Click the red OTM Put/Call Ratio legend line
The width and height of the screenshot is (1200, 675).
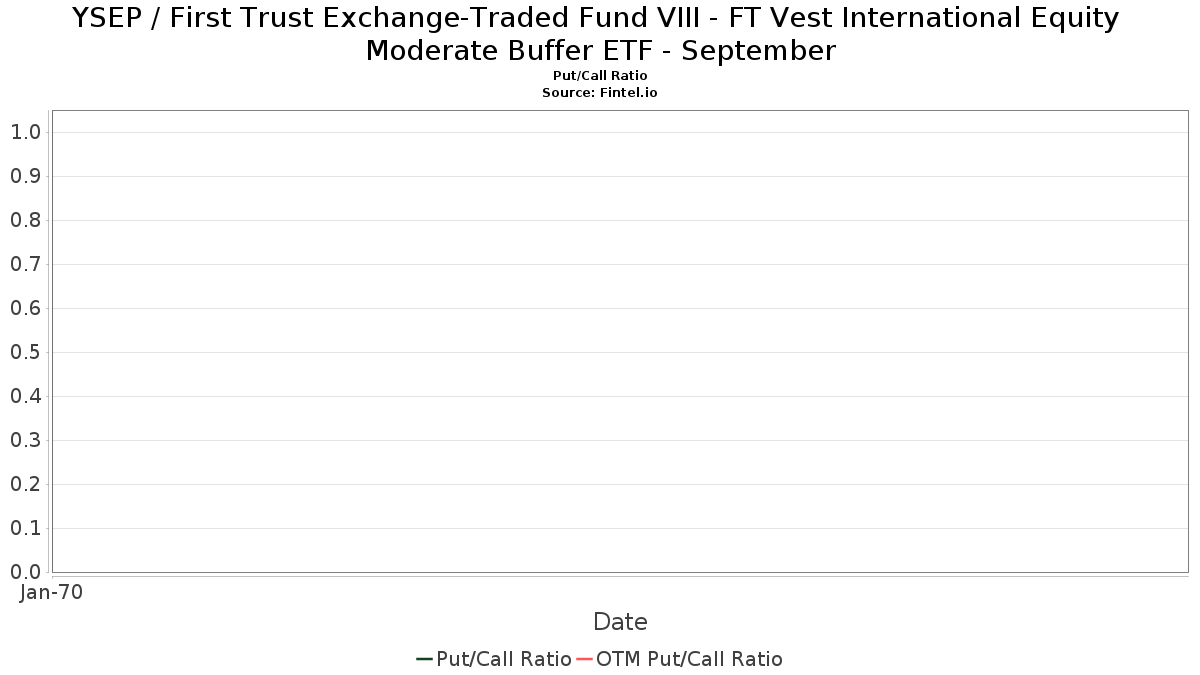pyautogui.click(x=584, y=659)
